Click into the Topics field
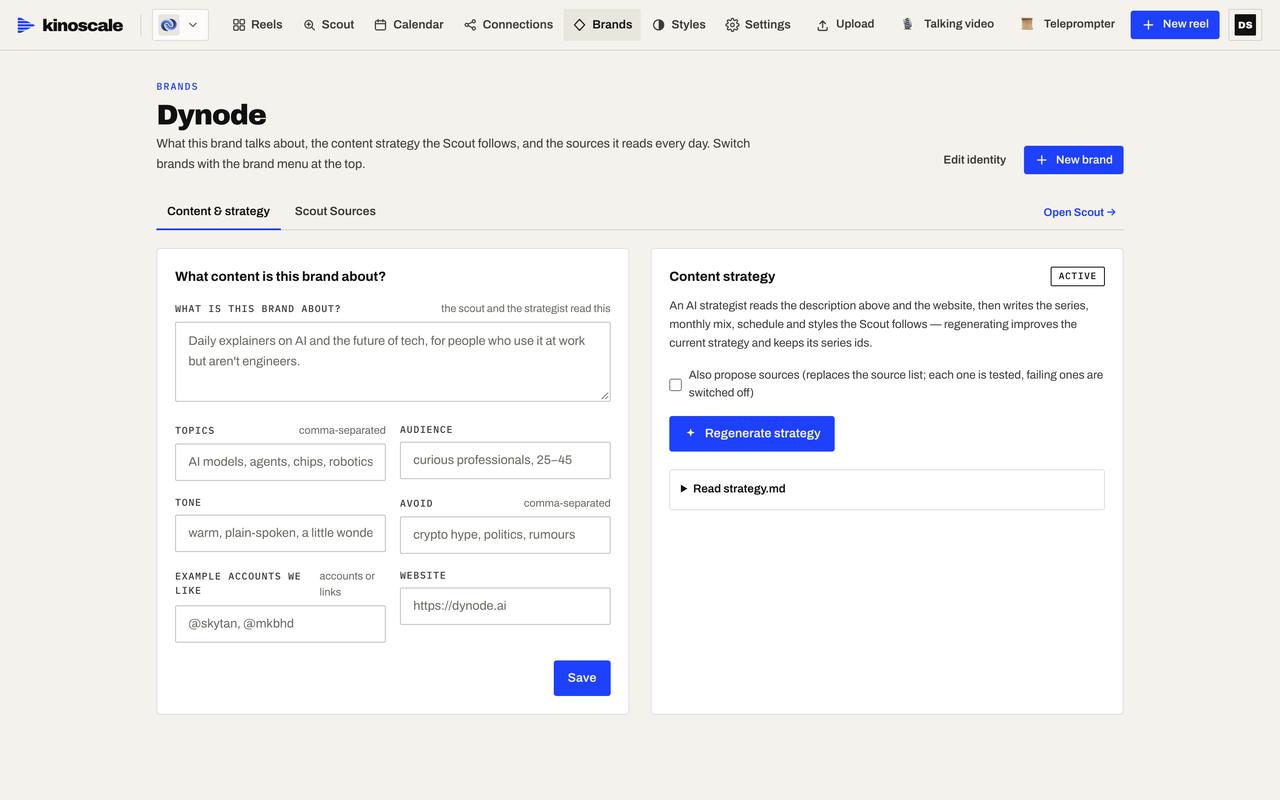Viewport: 1280px width, 800px height. pyautogui.click(x=280, y=462)
